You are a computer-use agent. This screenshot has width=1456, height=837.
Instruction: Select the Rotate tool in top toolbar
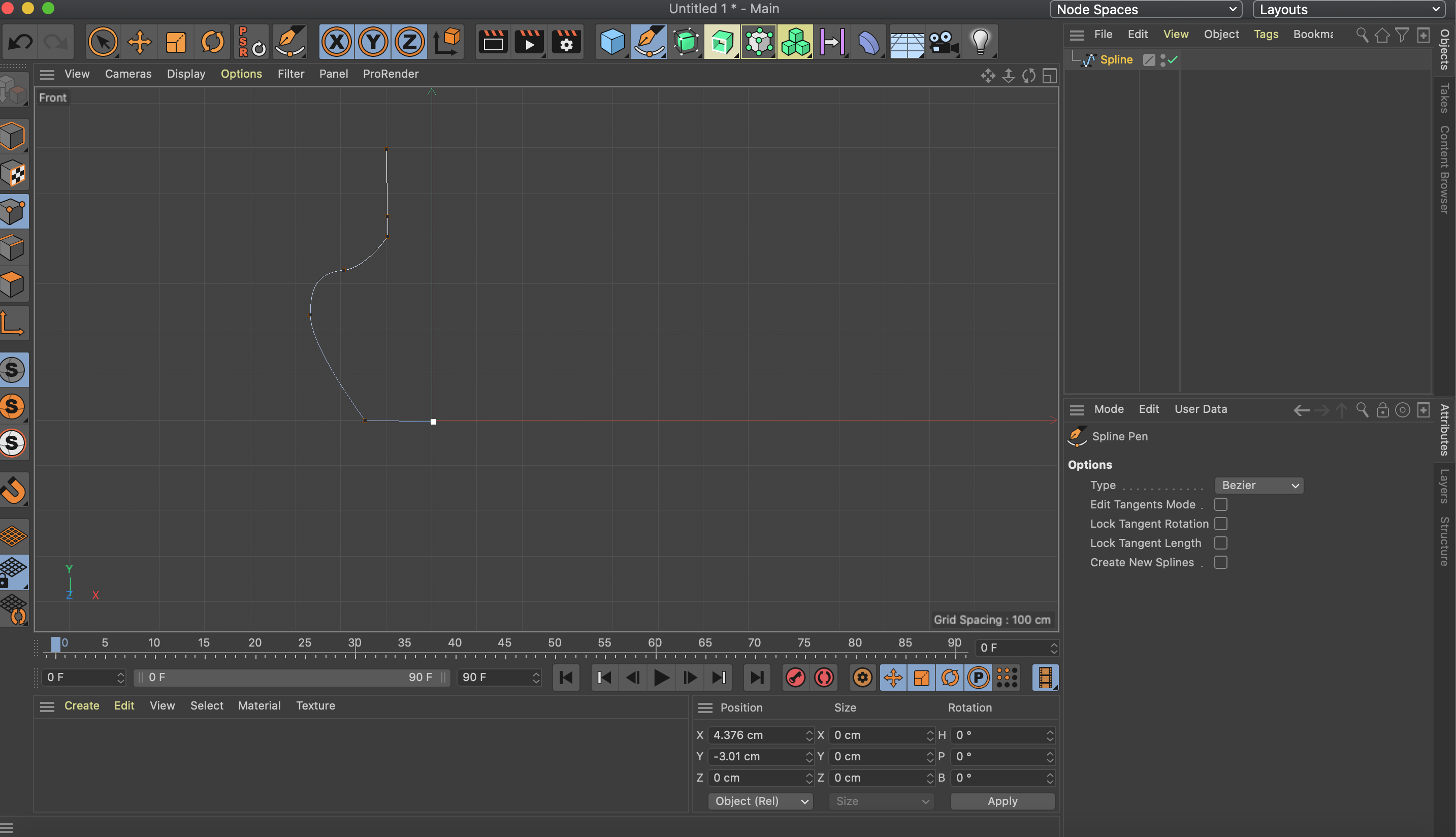[213, 42]
